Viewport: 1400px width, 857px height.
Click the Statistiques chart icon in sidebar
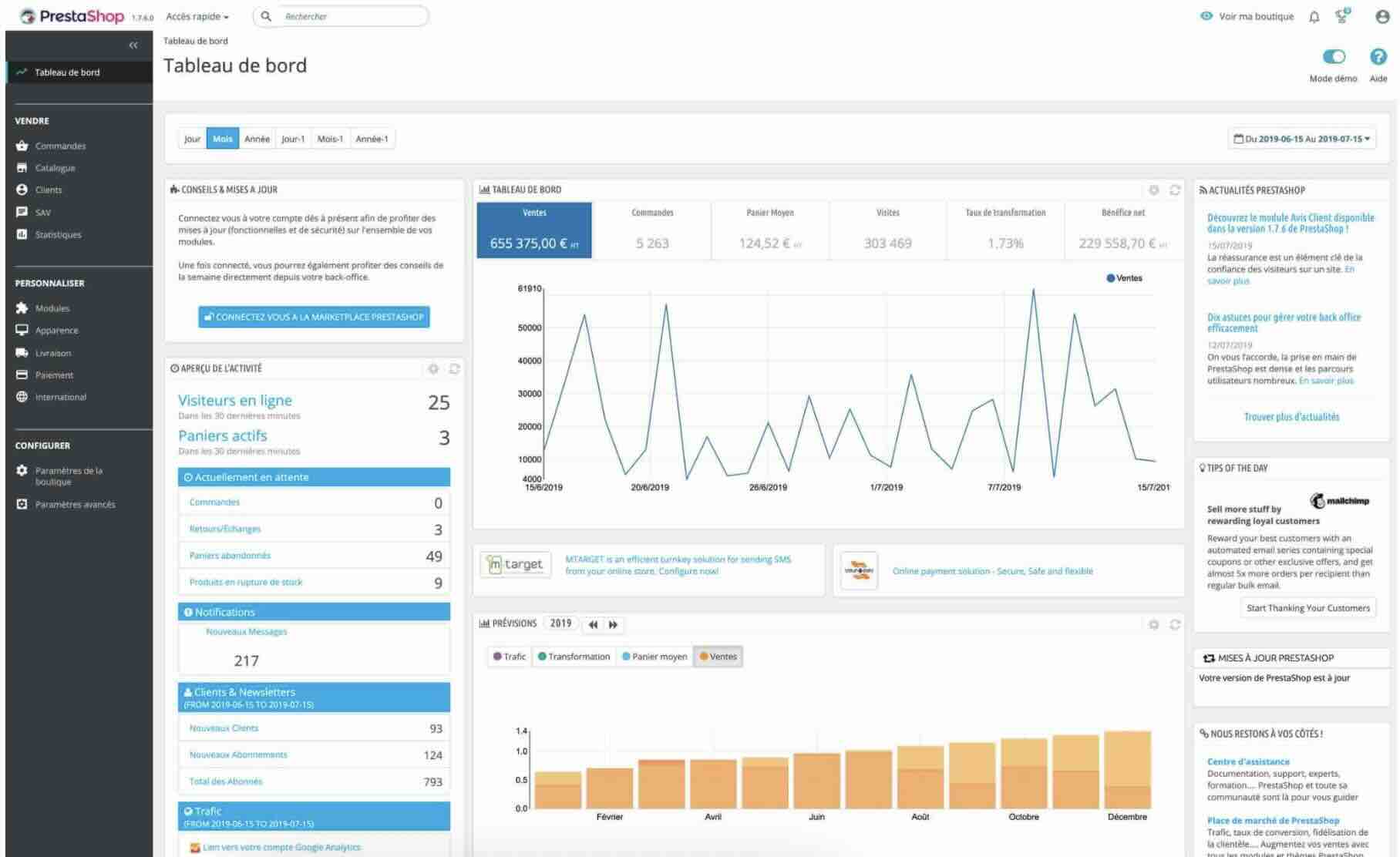point(22,234)
